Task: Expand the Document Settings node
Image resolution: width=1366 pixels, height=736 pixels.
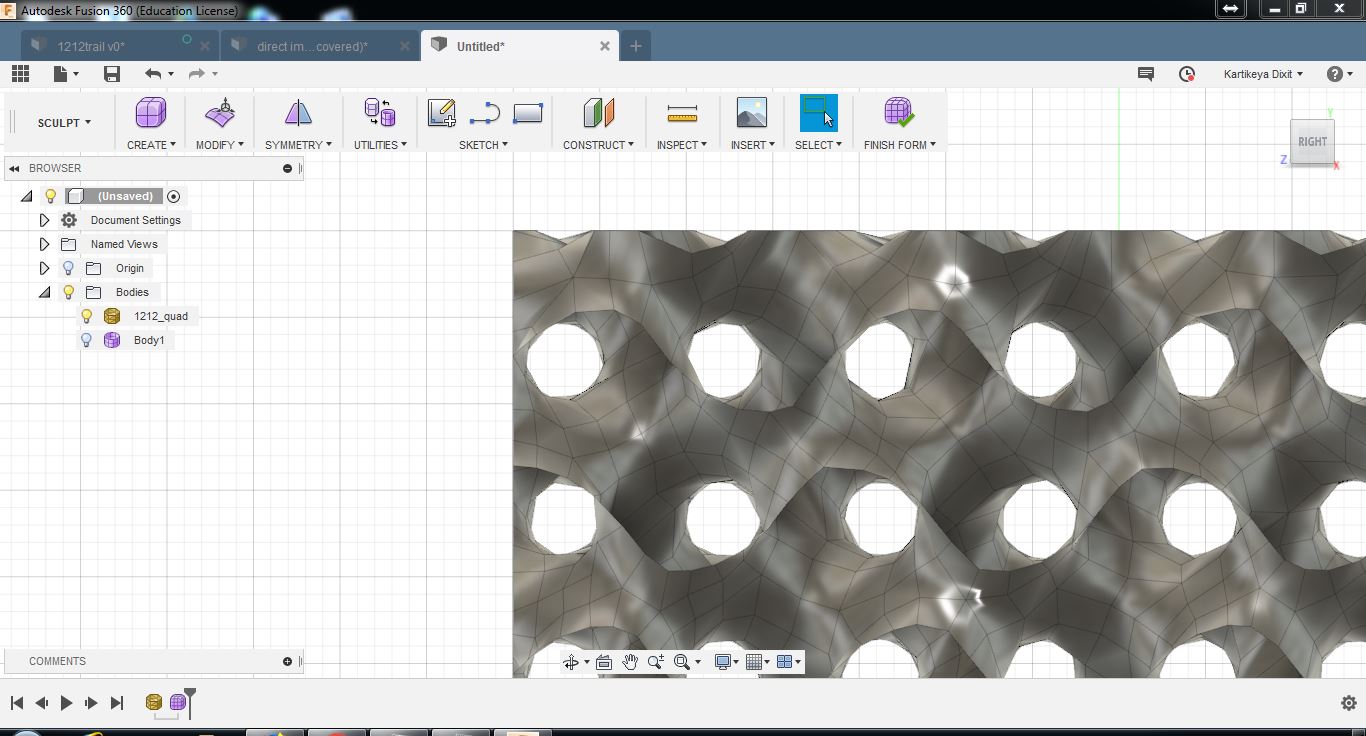Action: [x=44, y=220]
